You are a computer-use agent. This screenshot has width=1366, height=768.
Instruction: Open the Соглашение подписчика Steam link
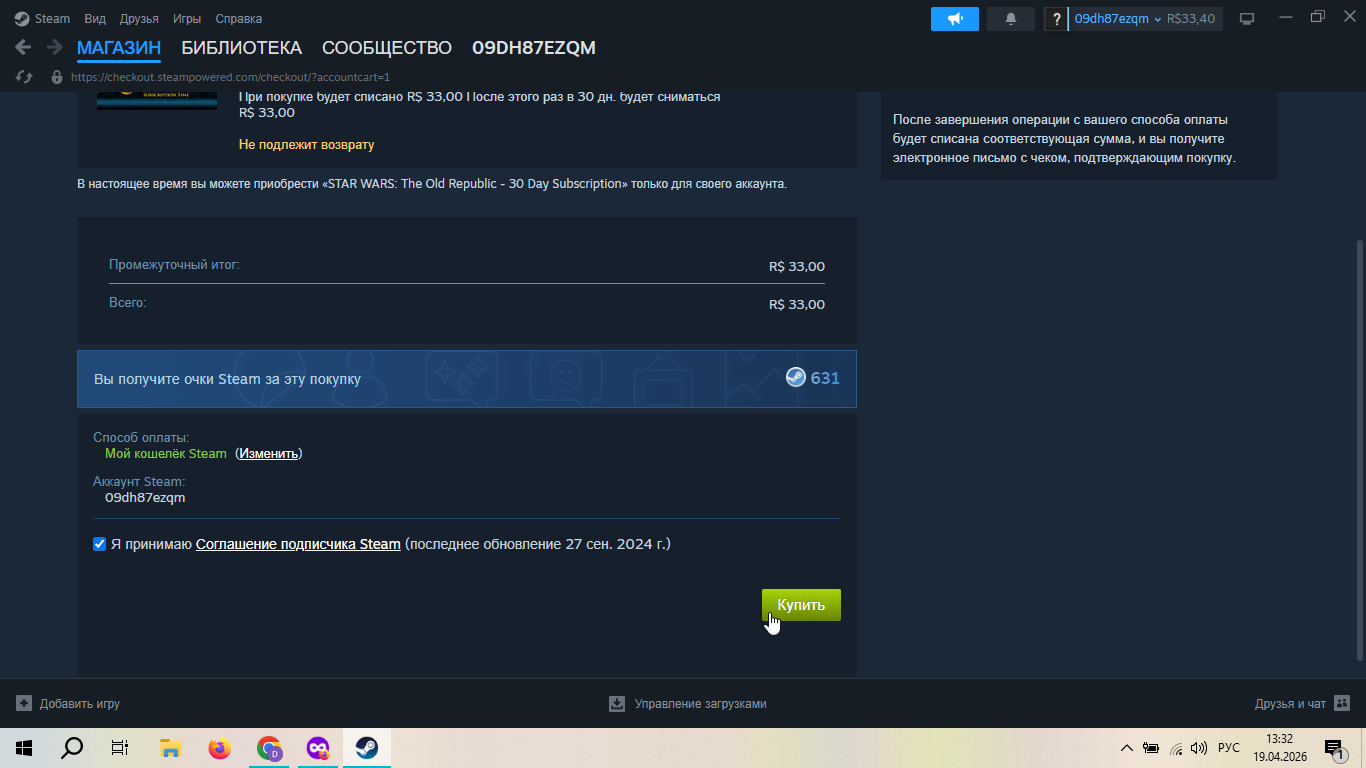pos(298,544)
